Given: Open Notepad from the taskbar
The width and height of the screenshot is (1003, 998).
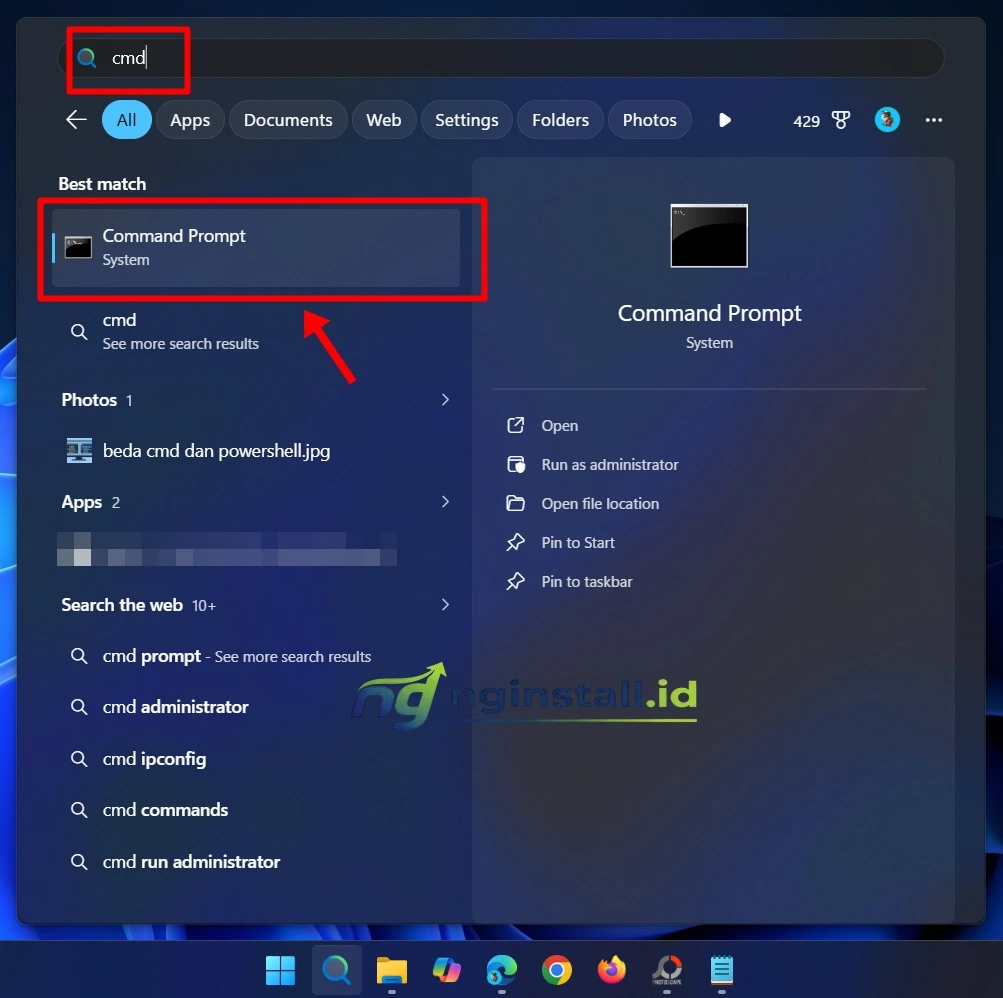Looking at the screenshot, I should coord(722,970).
